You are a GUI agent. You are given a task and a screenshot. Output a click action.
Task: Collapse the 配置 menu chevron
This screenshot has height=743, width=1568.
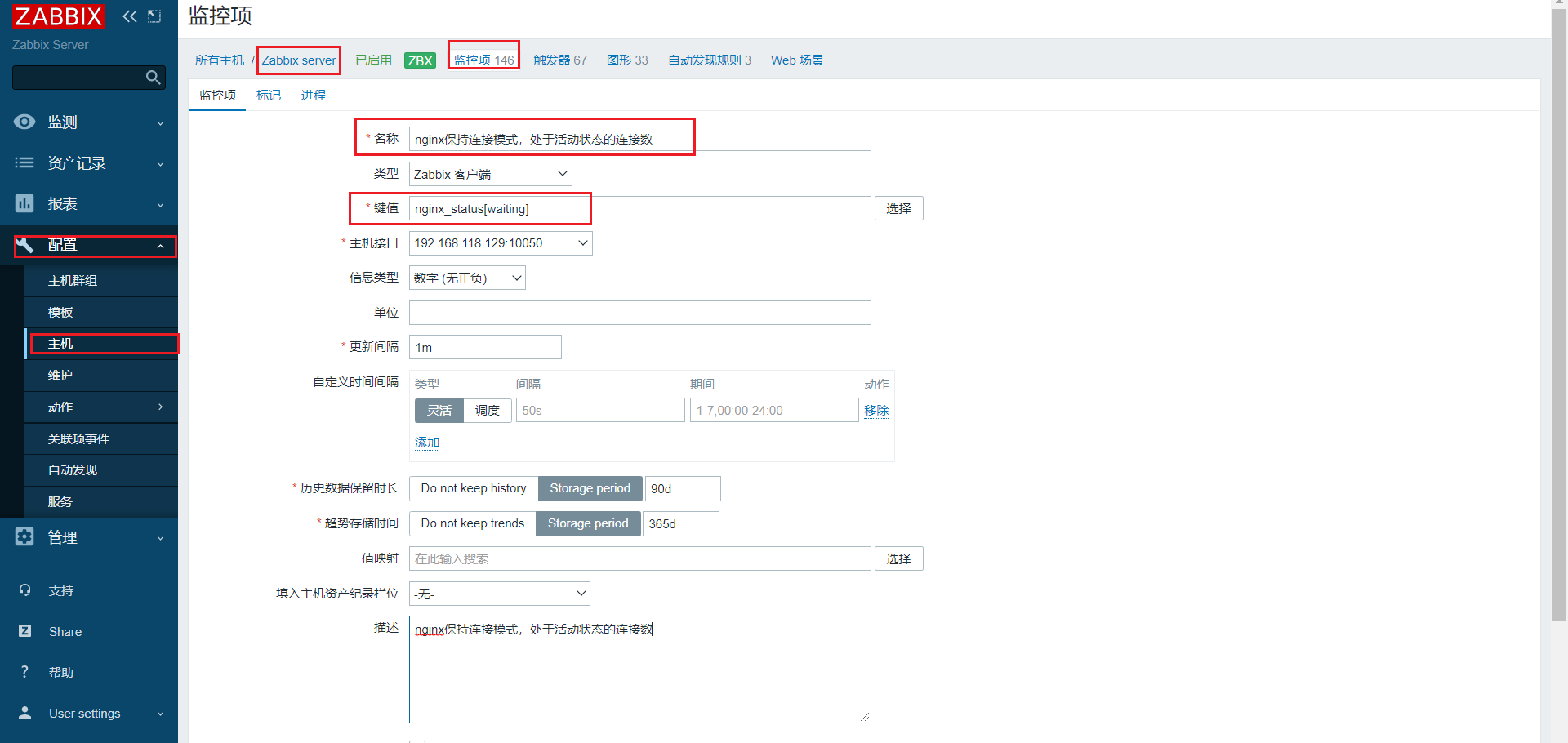tap(160, 246)
